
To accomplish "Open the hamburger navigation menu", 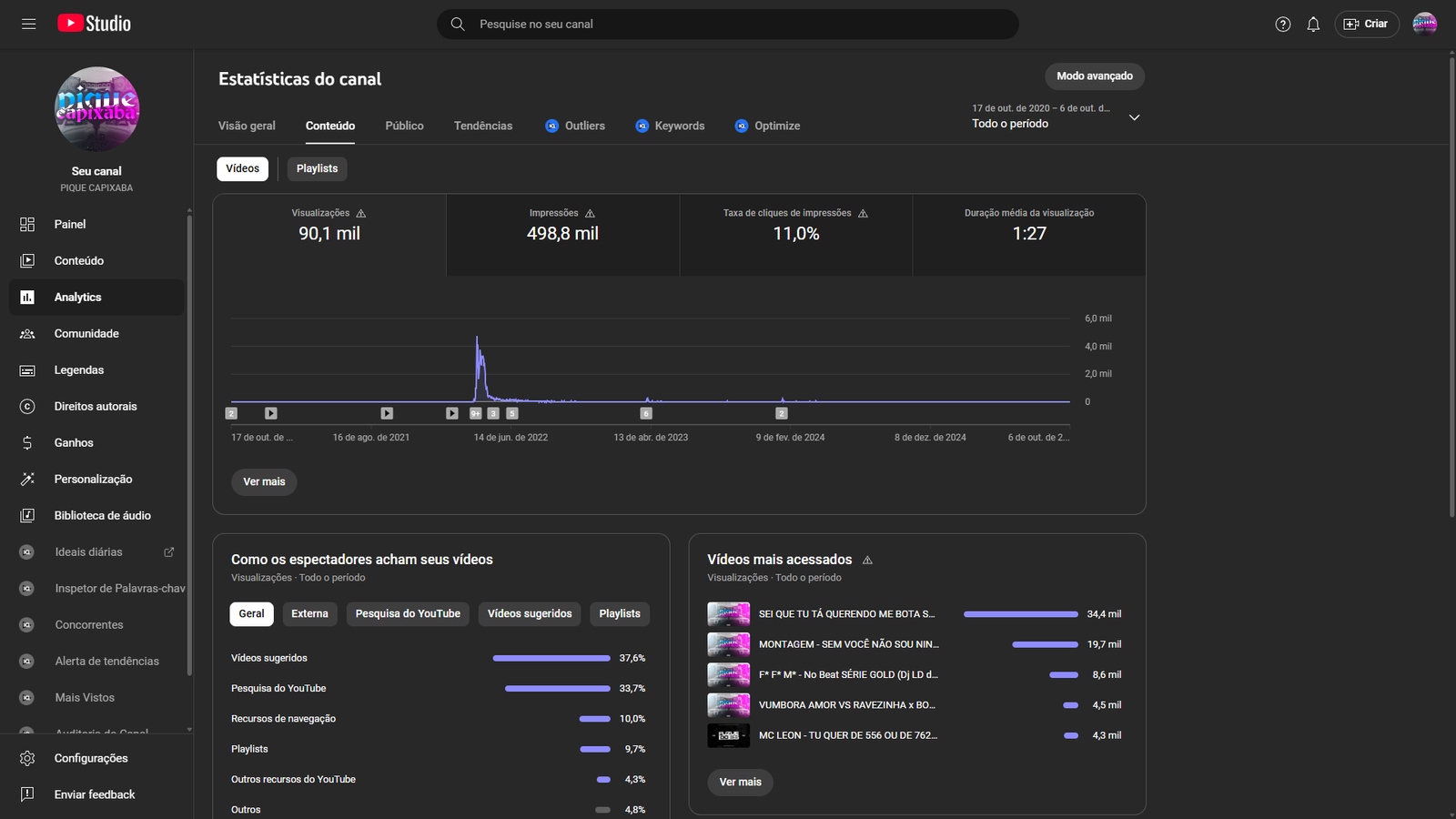I will click(x=28, y=24).
